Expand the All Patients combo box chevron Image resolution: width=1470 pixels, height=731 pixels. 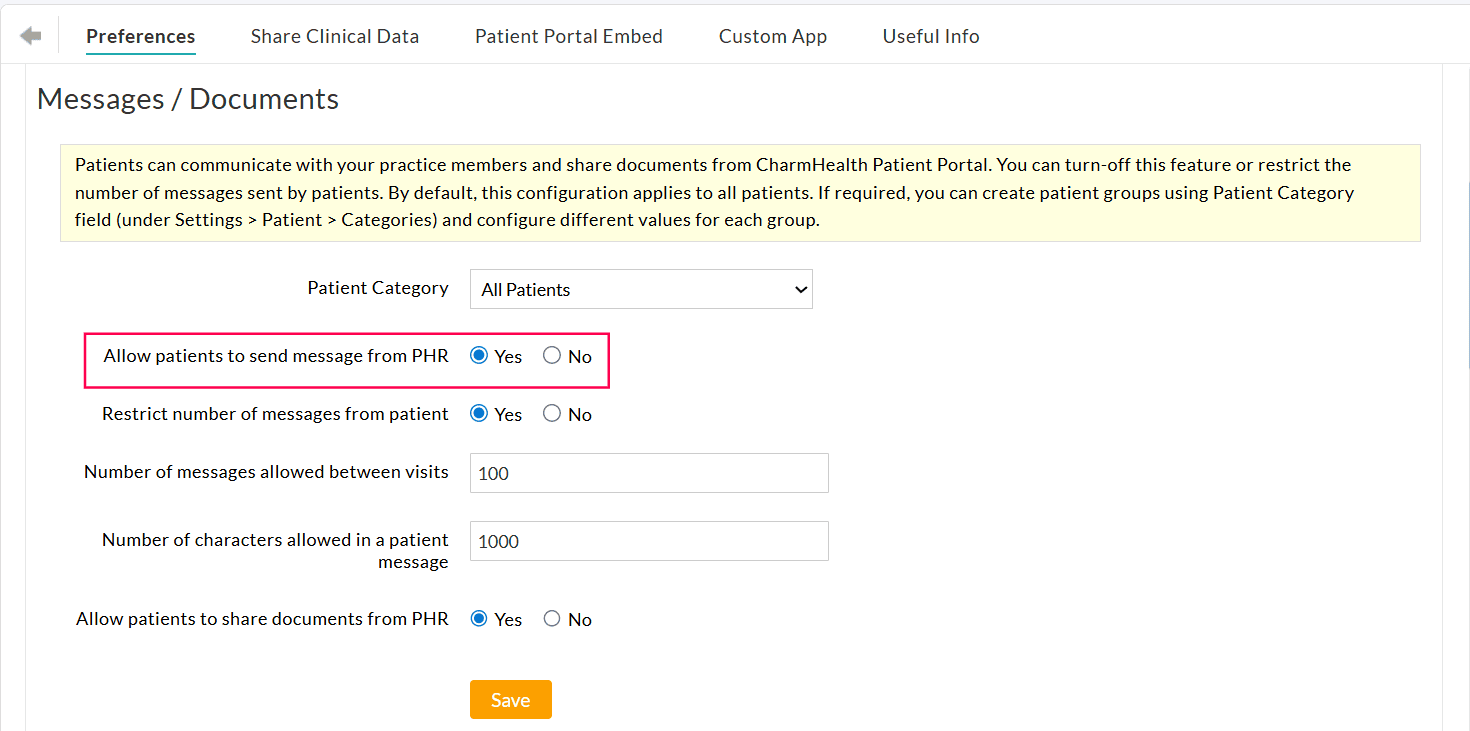(800, 289)
